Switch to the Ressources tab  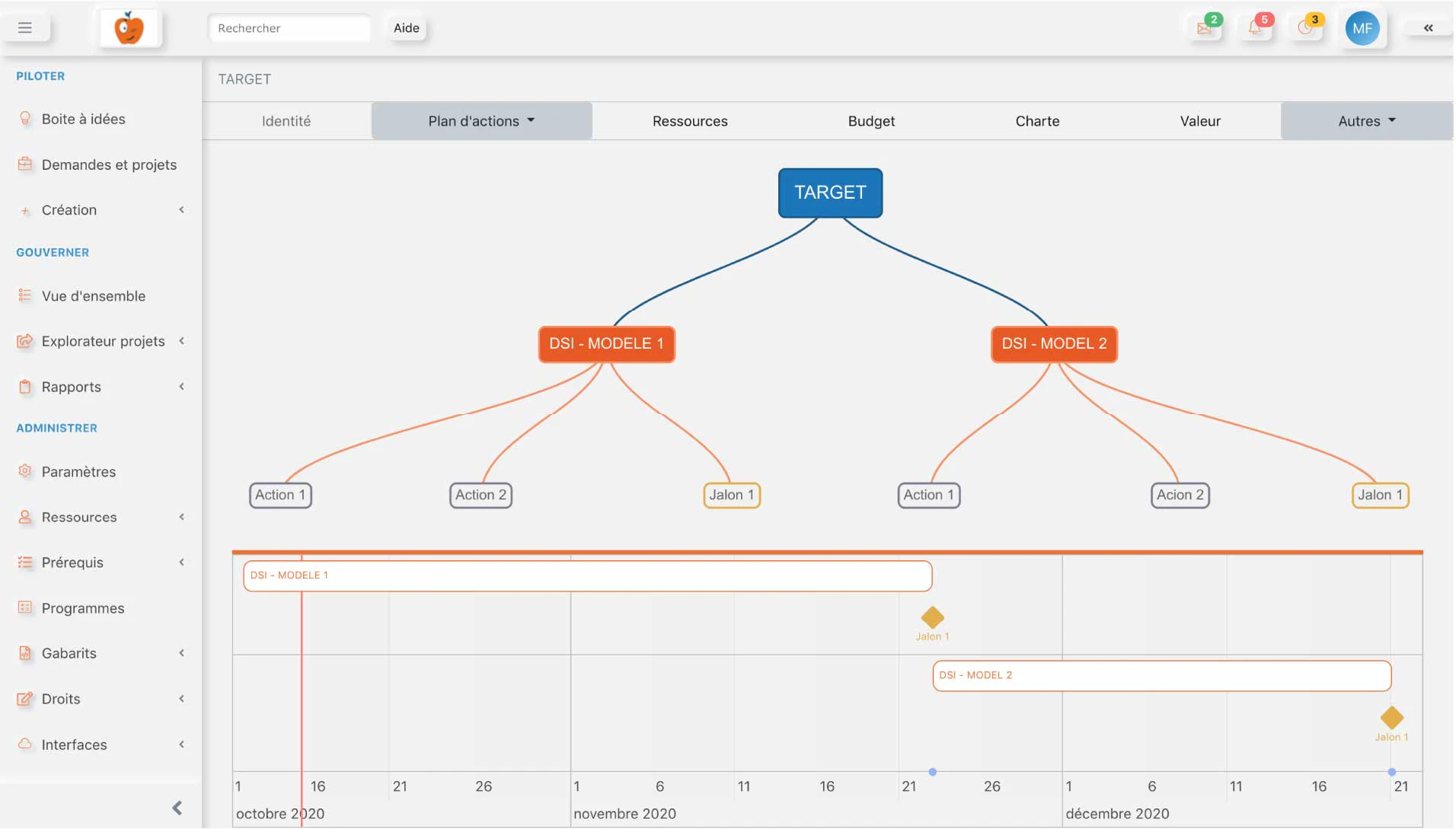click(690, 121)
